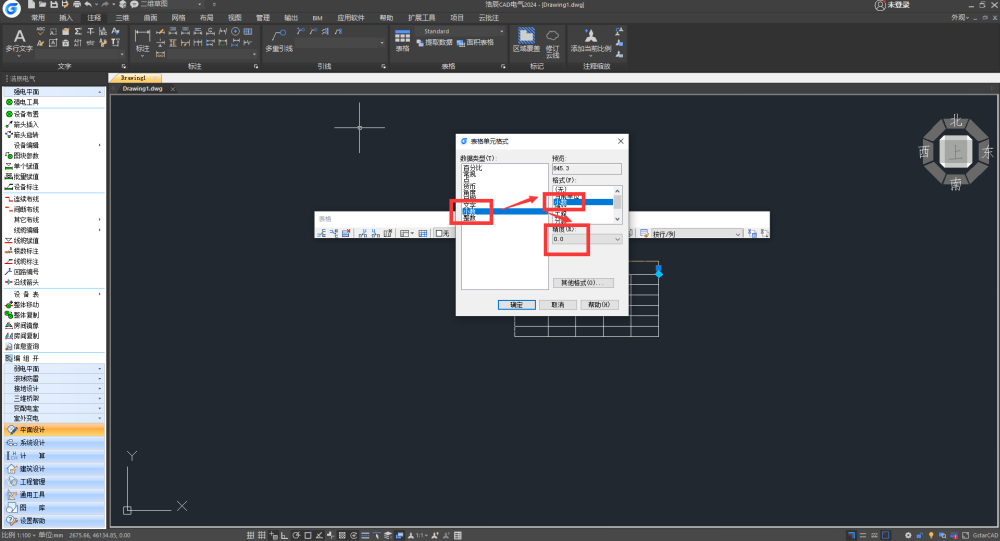The image size is (1000, 541).
Task: Click the 多行文字 multiline text tool
Action: click(19, 41)
